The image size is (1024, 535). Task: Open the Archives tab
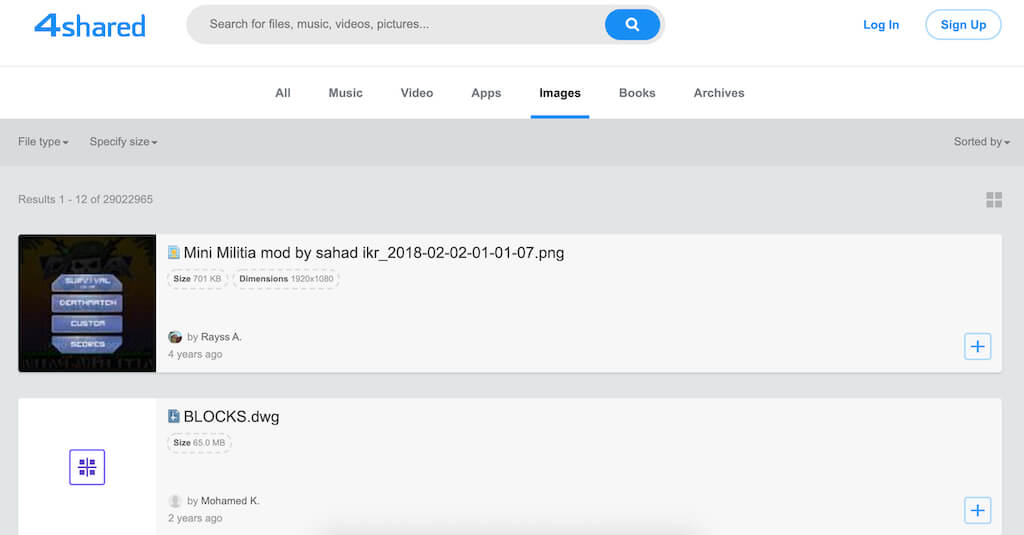tap(719, 93)
